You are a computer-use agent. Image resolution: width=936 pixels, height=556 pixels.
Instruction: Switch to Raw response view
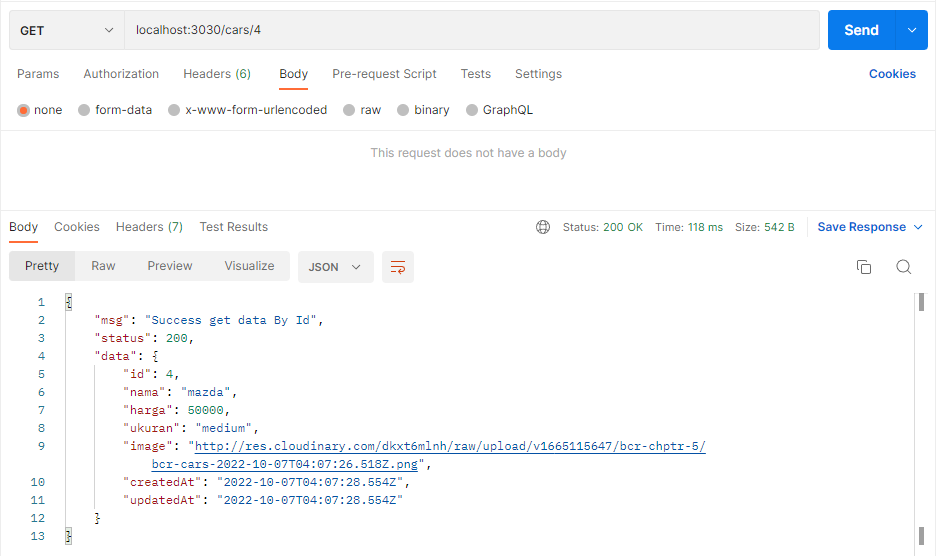[x=103, y=266]
